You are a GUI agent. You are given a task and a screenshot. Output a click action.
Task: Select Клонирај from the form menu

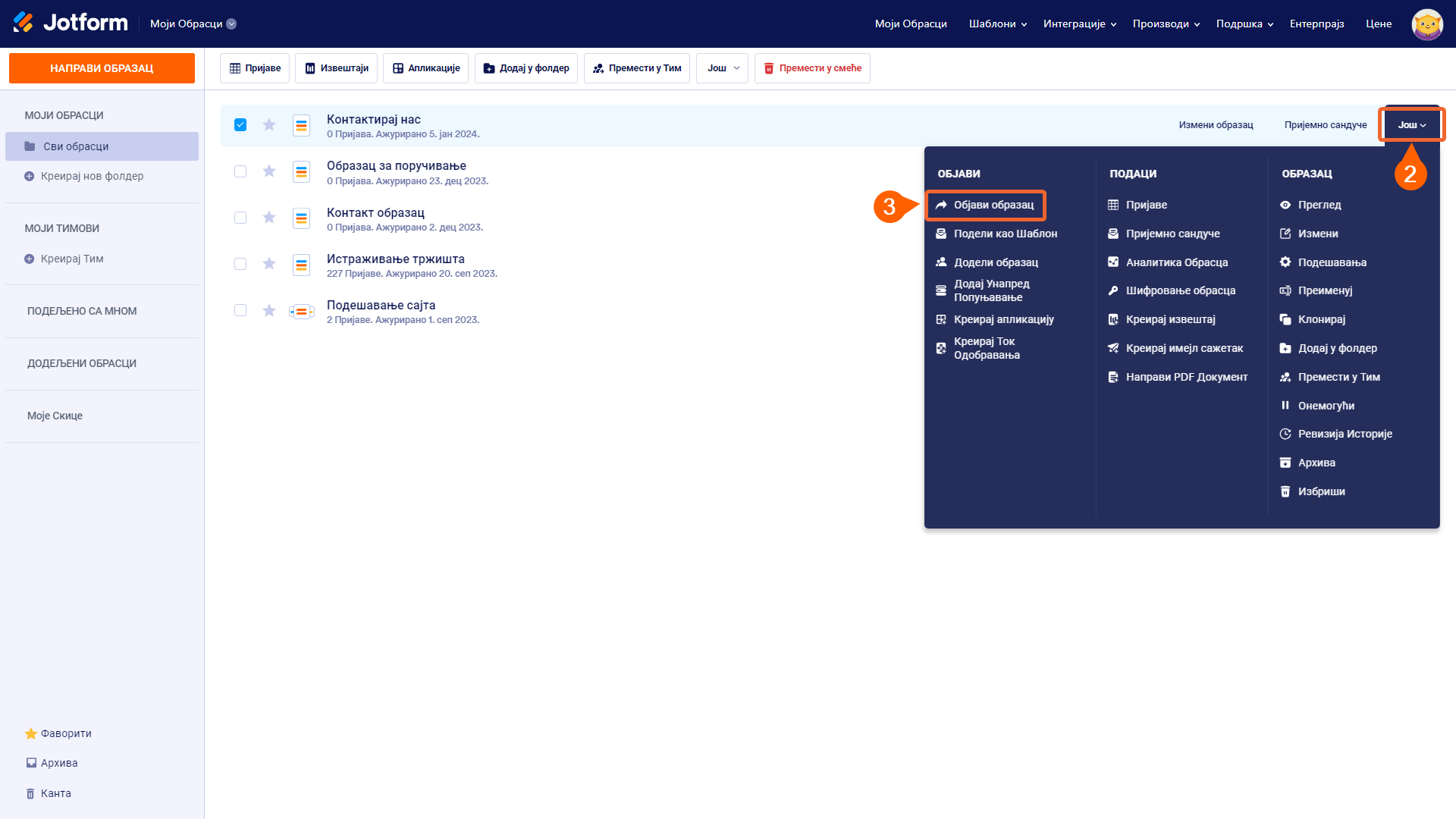[x=1321, y=319]
